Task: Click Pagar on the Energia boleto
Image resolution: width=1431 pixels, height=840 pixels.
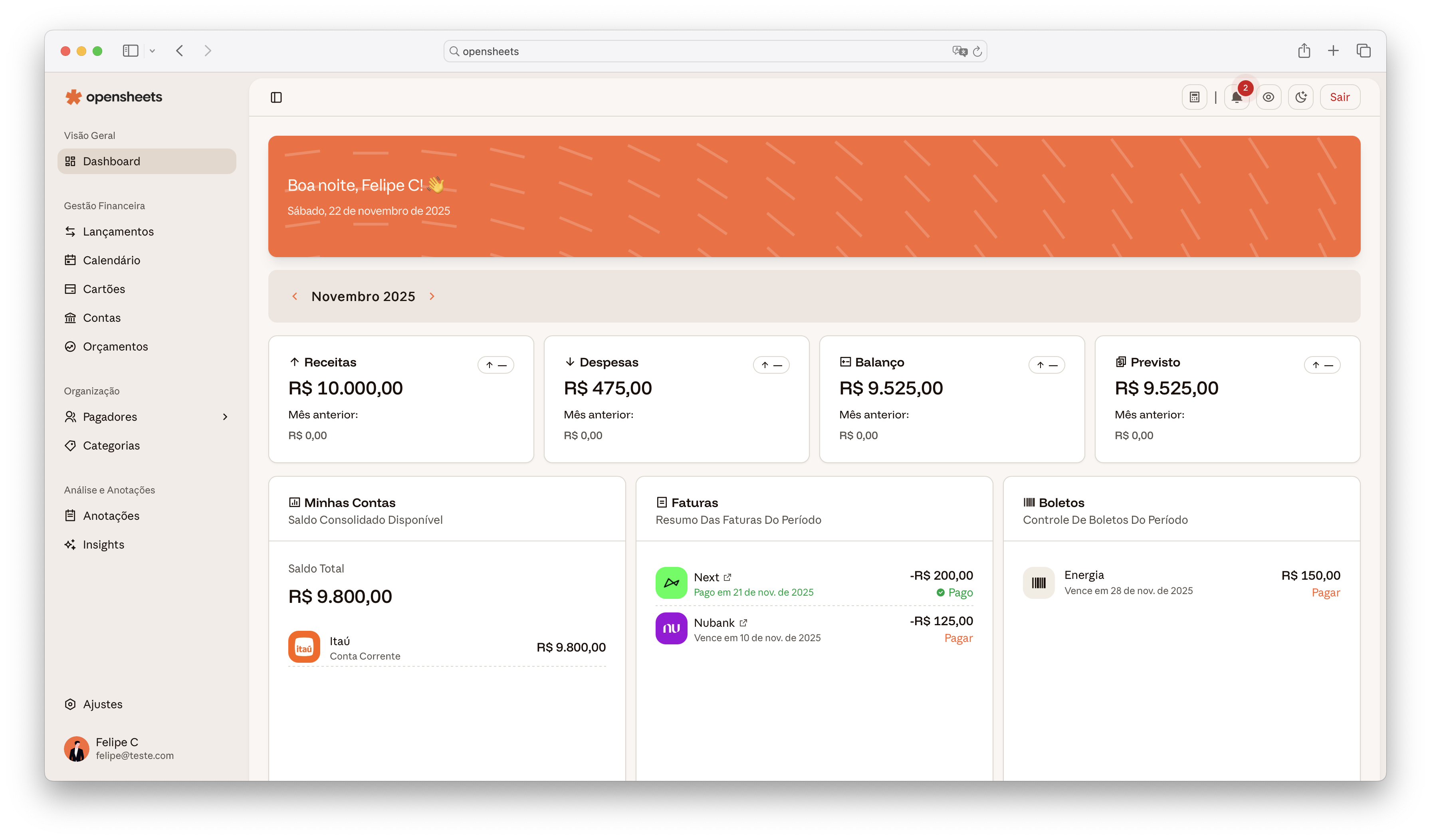Action: 1326,592
